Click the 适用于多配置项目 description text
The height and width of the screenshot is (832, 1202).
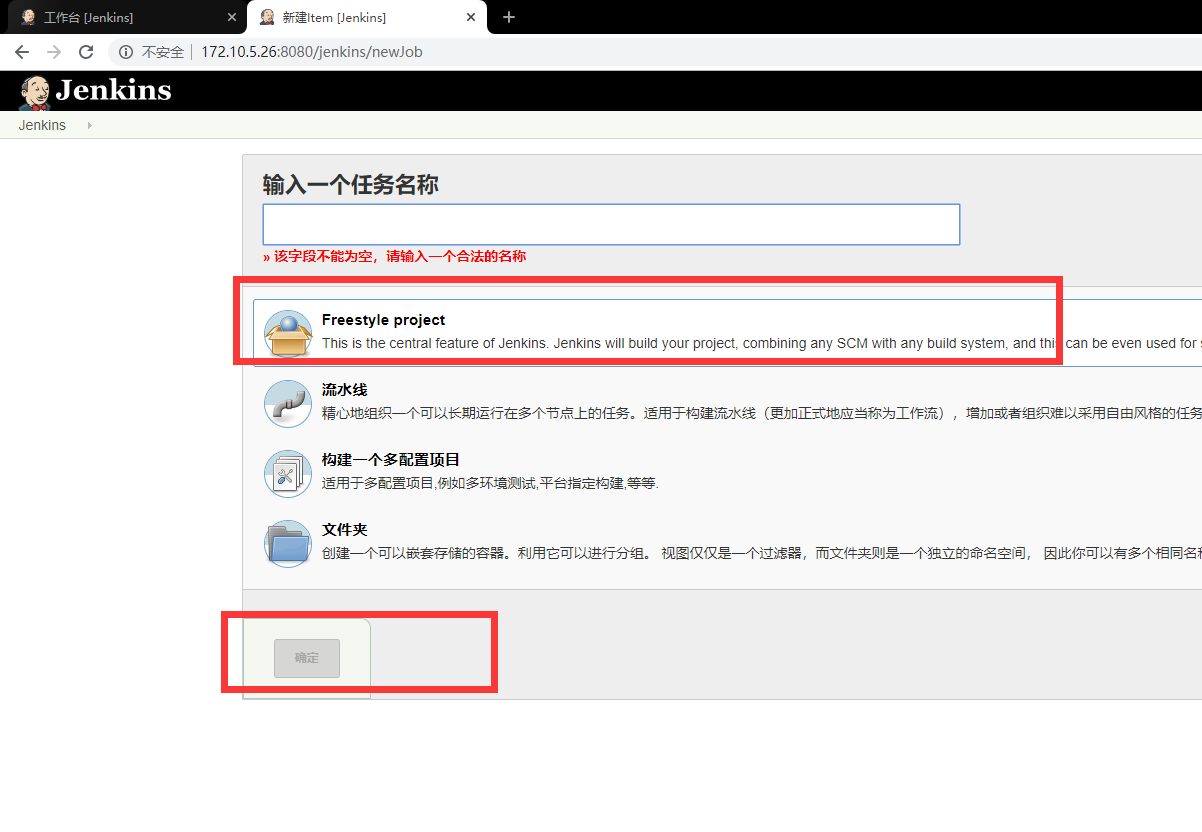pos(490,483)
